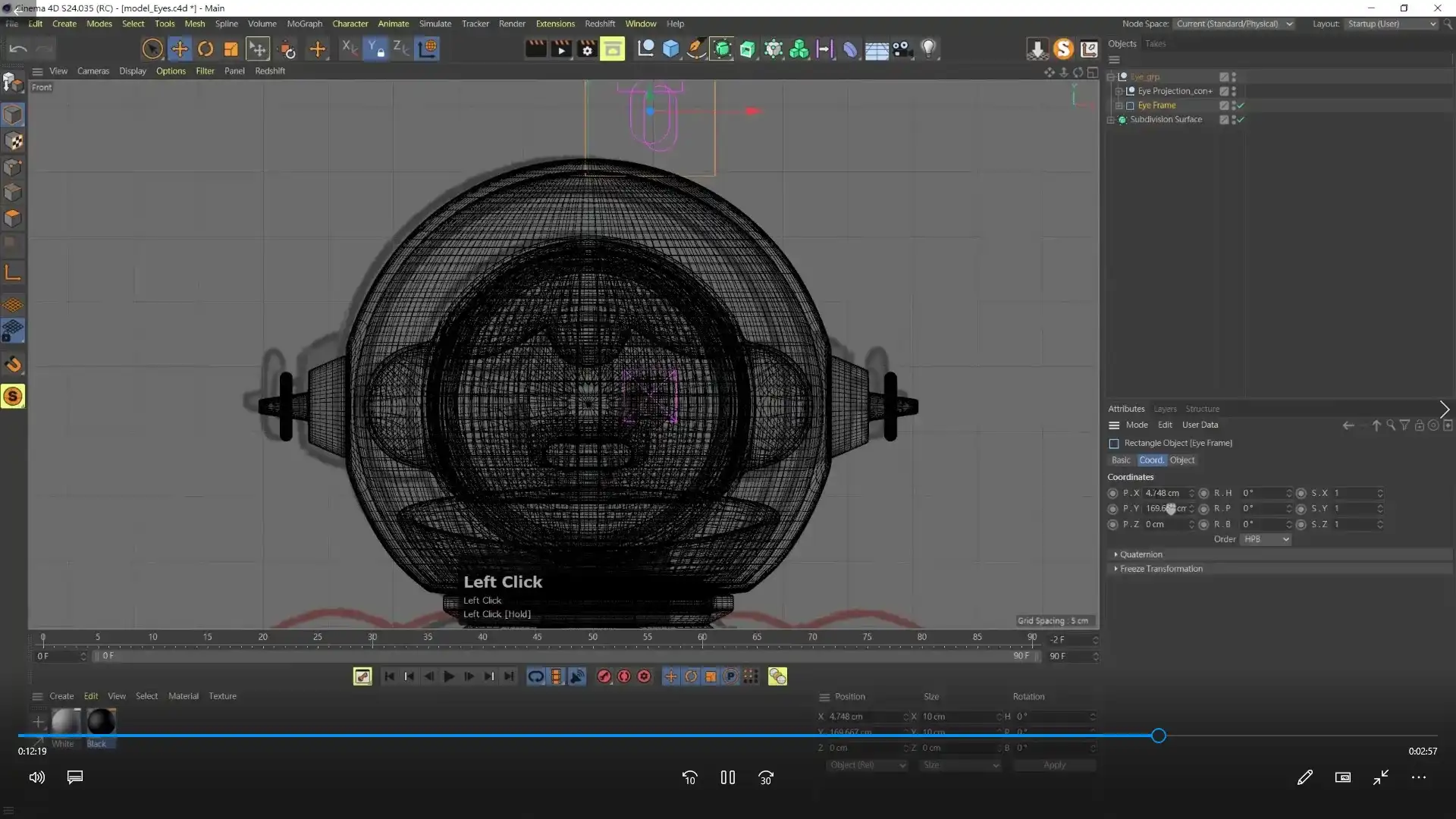1456x819 pixels.
Task: Click the Cube primitive icon
Action: pyautogui.click(x=670, y=49)
